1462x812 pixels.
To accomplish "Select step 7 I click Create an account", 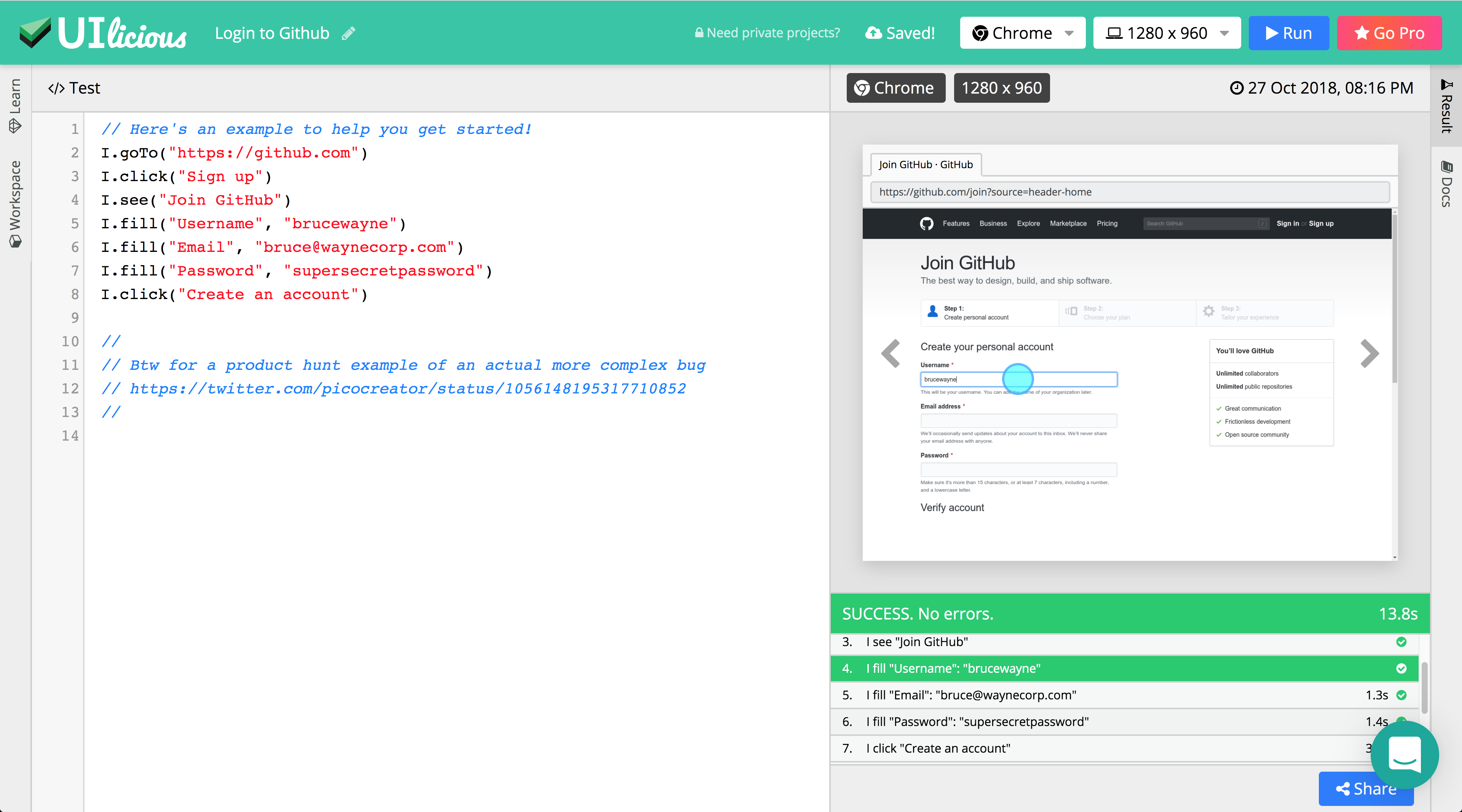I will click(1124, 748).
